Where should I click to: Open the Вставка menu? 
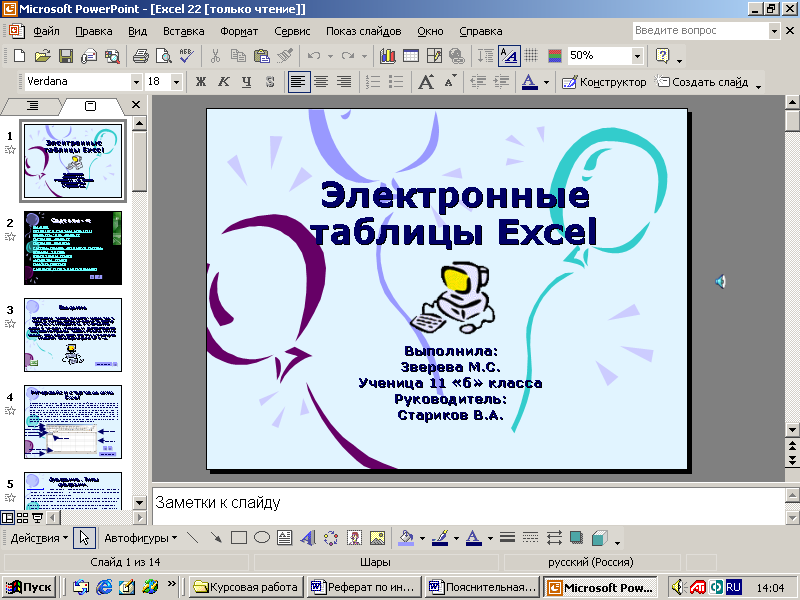pyautogui.click(x=184, y=31)
